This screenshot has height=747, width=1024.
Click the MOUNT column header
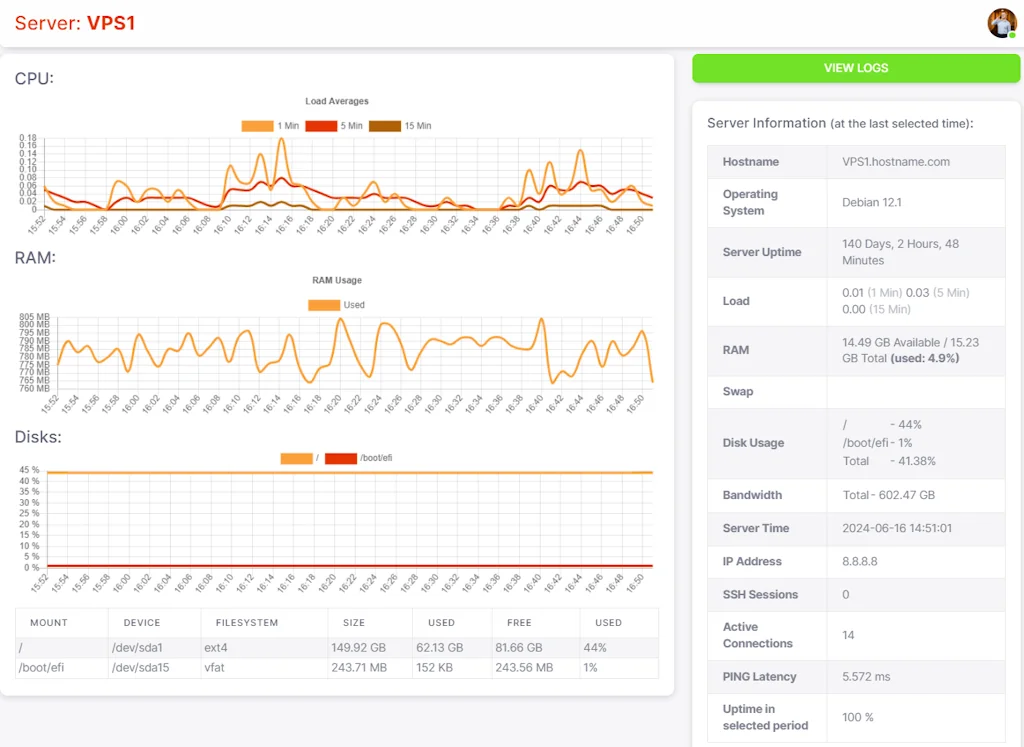click(49, 622)
